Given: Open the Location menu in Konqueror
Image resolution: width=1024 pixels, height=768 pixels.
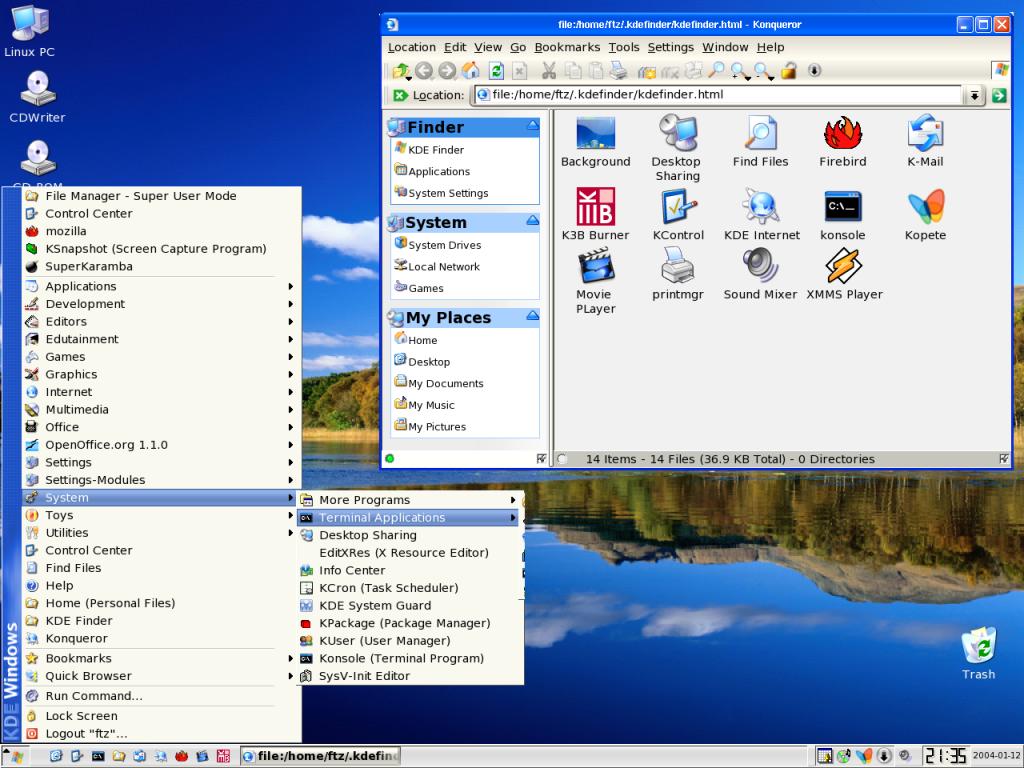Looking at the screenshot, I should (411, 47).
